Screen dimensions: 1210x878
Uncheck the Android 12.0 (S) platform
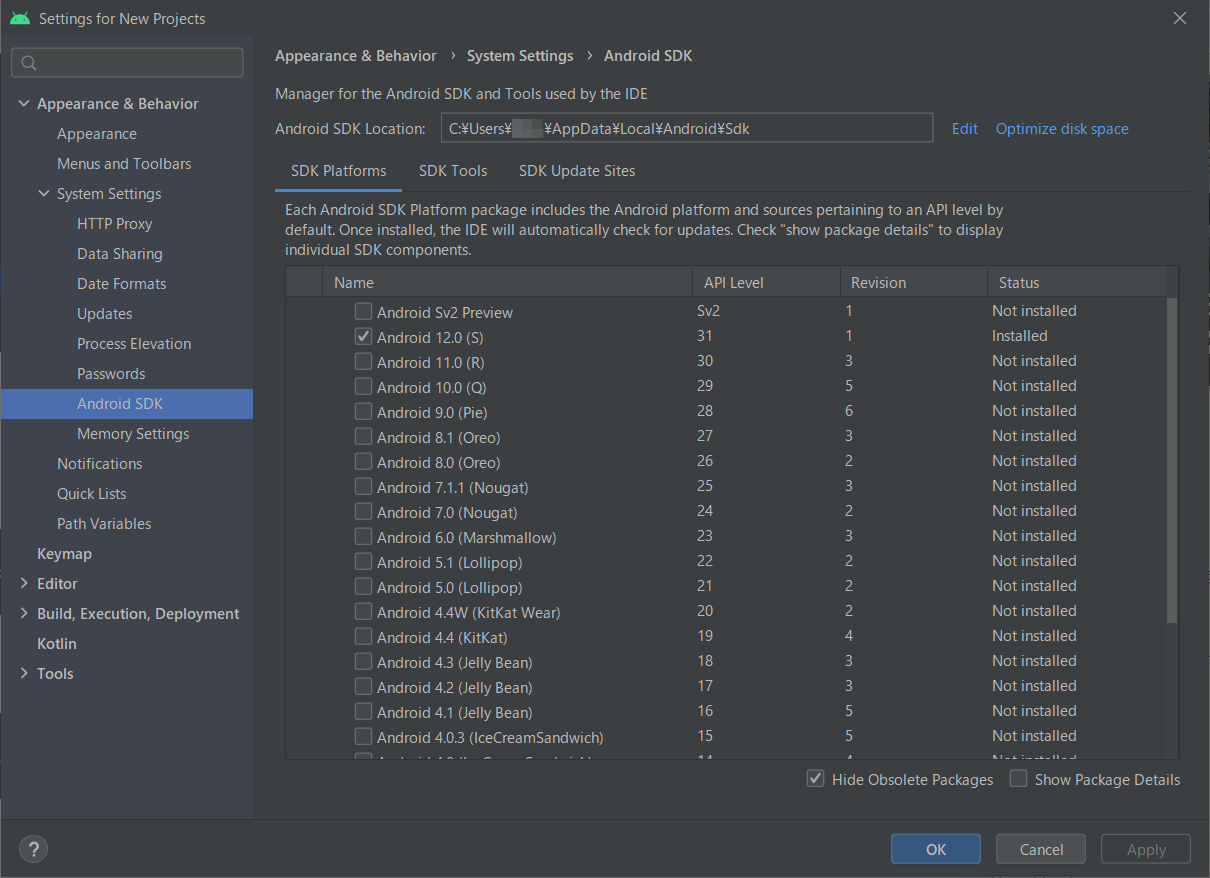pos(363,336)
